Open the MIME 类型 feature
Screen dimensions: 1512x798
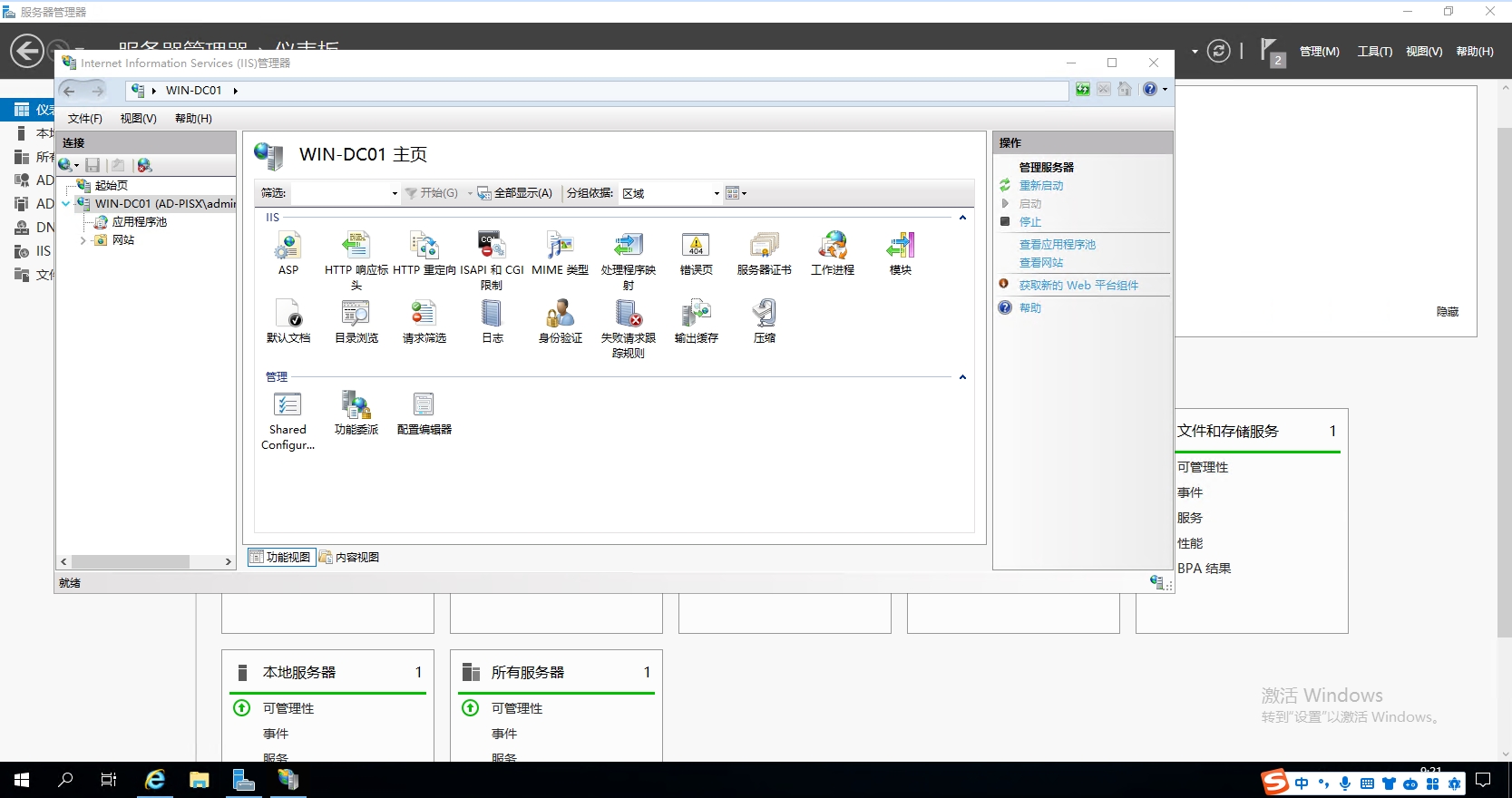(x=560, y=246)
